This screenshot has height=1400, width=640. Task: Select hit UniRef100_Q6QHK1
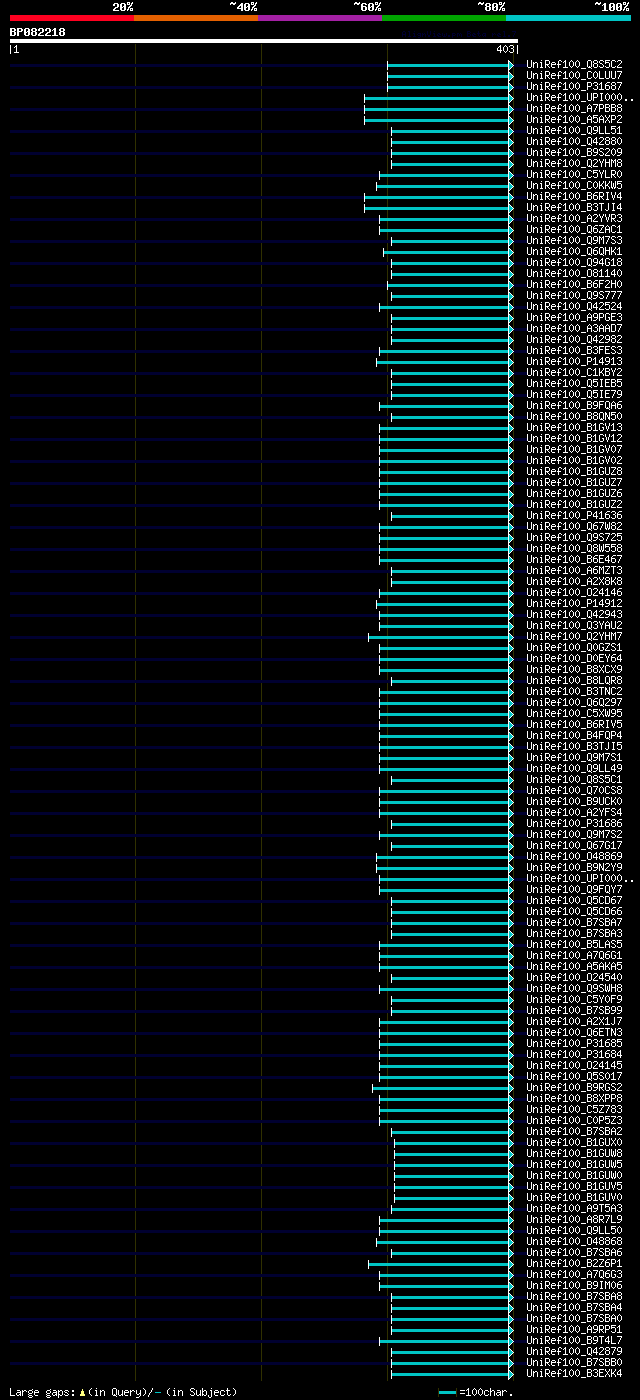click(x=574, y=251)
